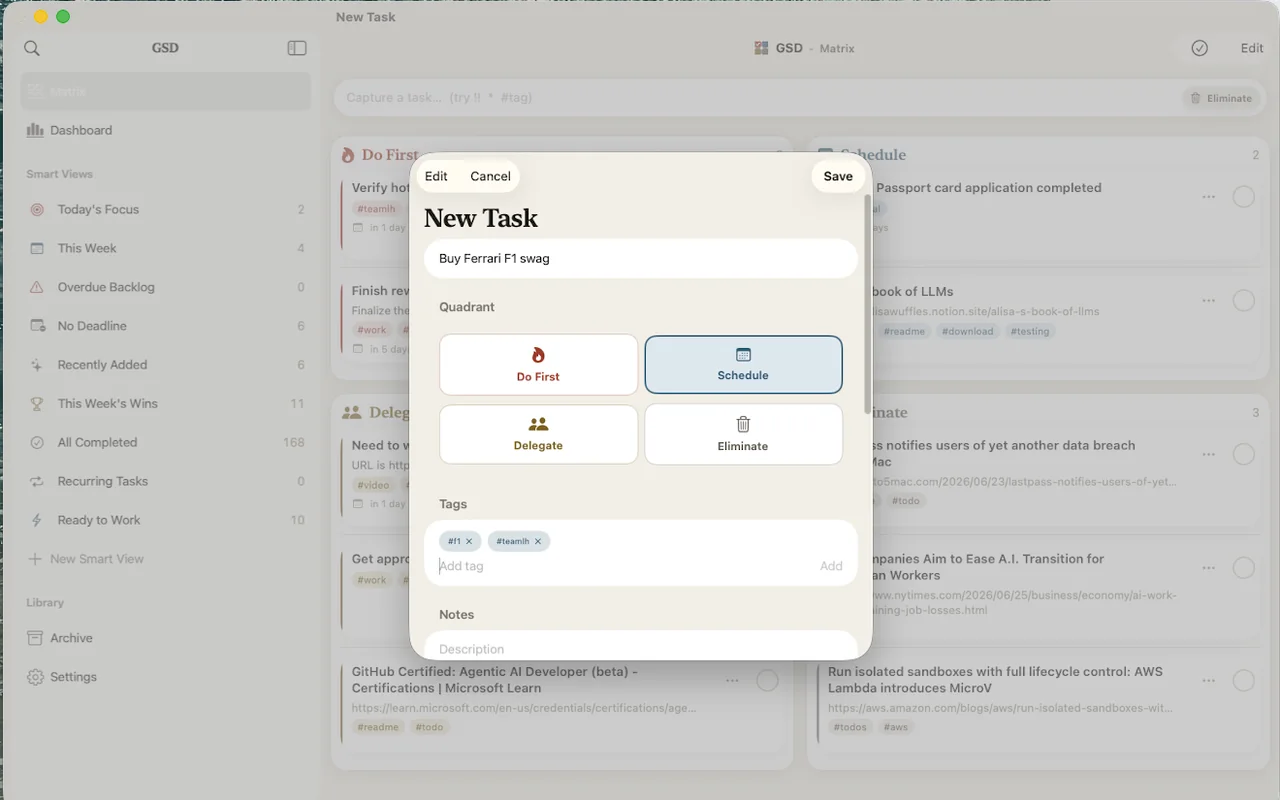The height and width of the screenshot is (800, 1280).
Task: Click the Ready to Work lightning icon
Action: 37,520
